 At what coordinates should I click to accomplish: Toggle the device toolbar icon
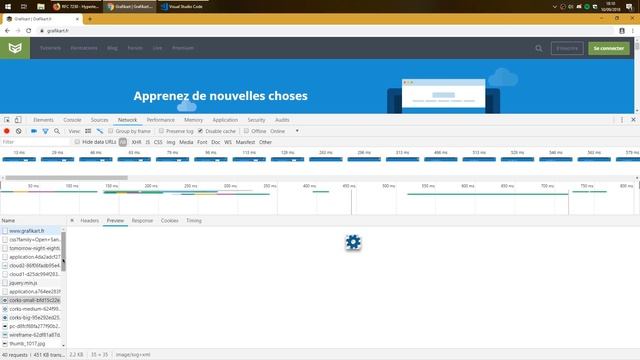18,120
